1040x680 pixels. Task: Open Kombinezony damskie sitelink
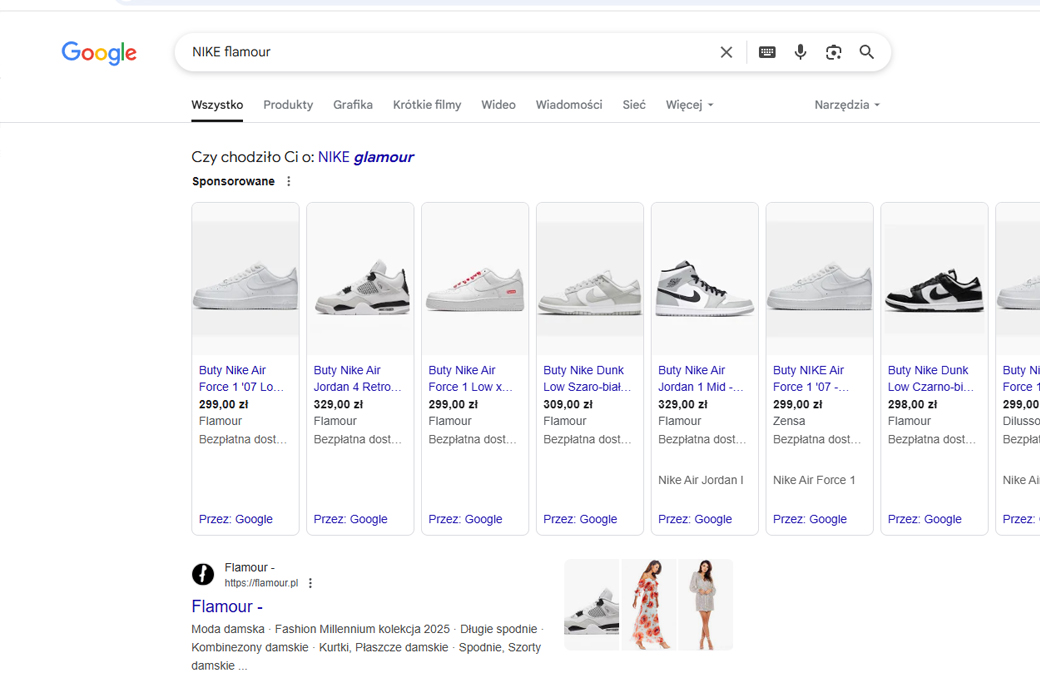point(249,647)
